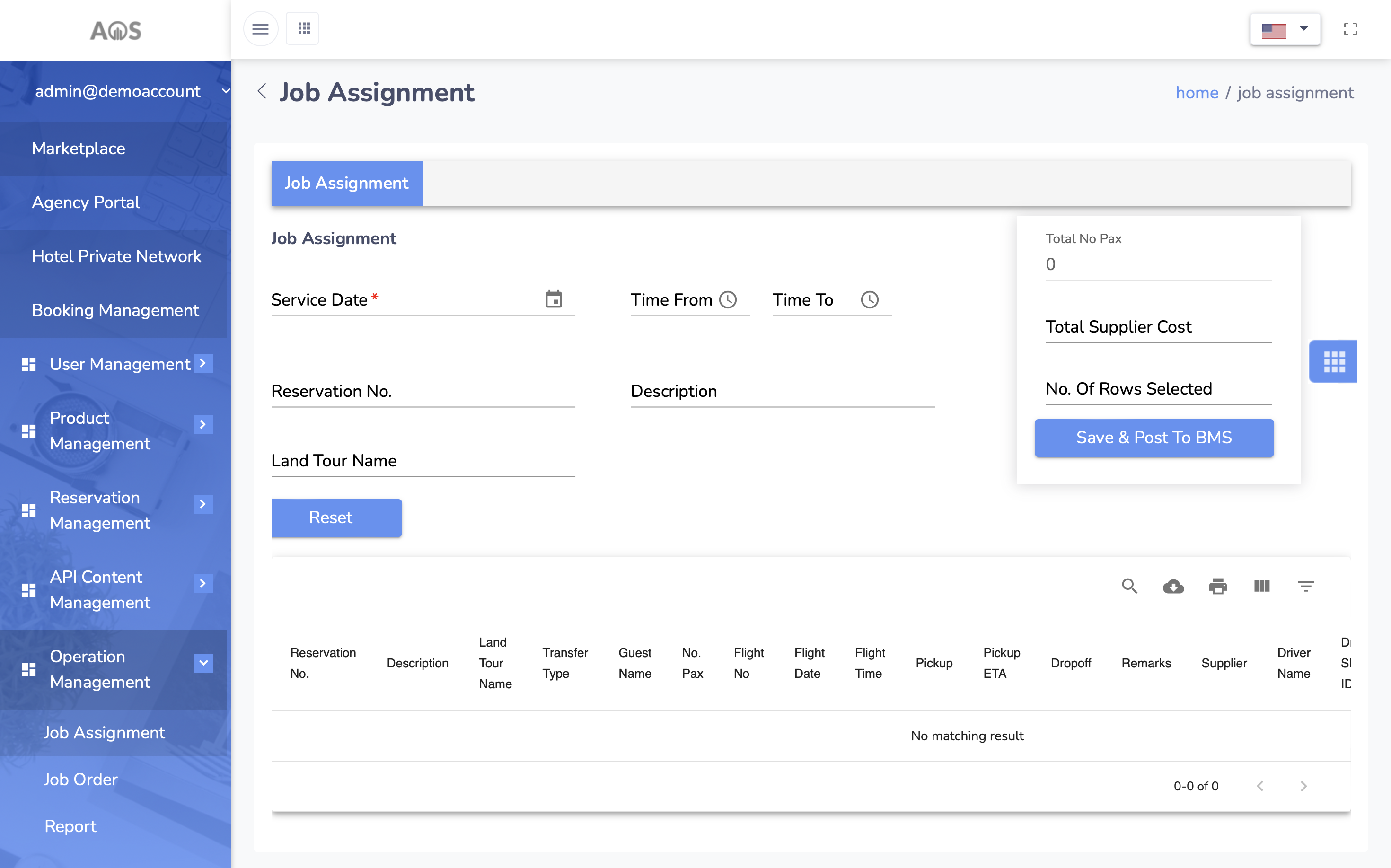Open Job Order in sidebar
This screenshot has width=1391, height=868.
81,779
